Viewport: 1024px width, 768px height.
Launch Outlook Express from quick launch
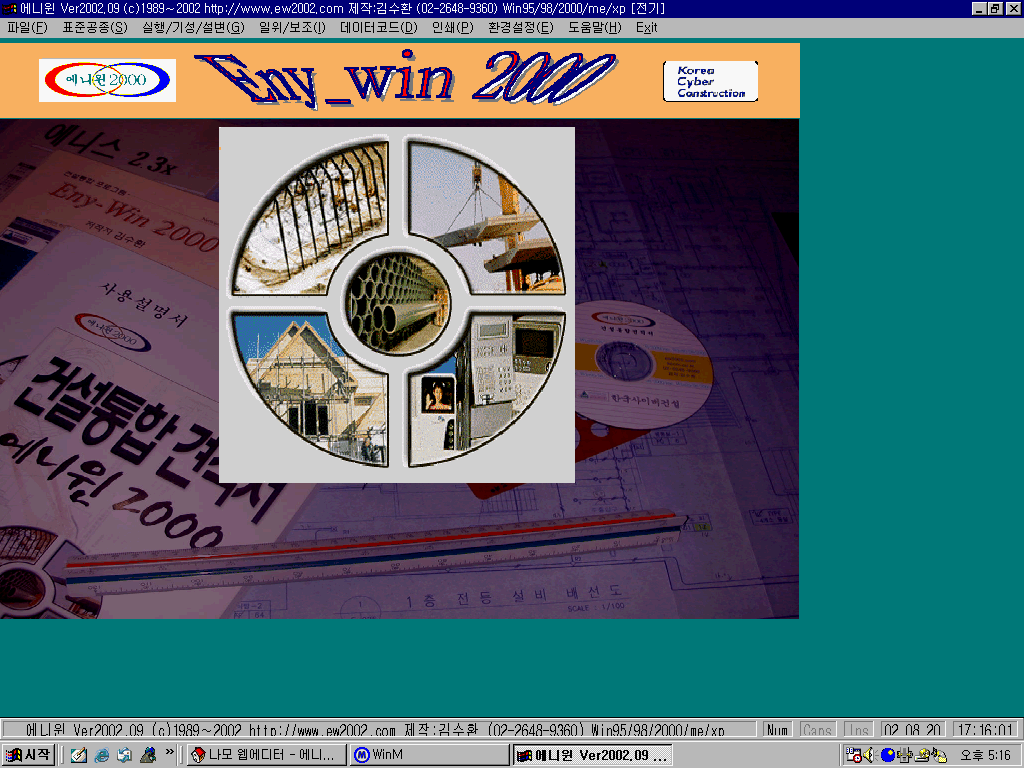[x=125, y=755]
